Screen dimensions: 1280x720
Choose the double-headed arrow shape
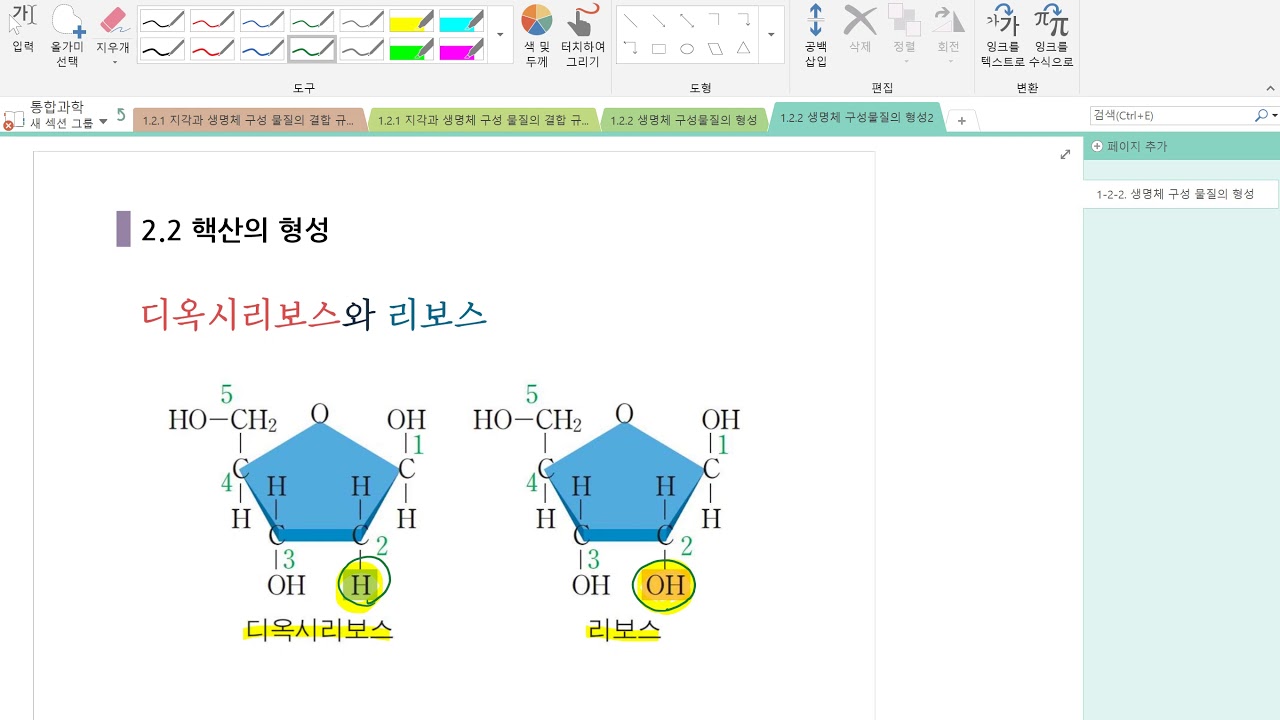point(686,20)
